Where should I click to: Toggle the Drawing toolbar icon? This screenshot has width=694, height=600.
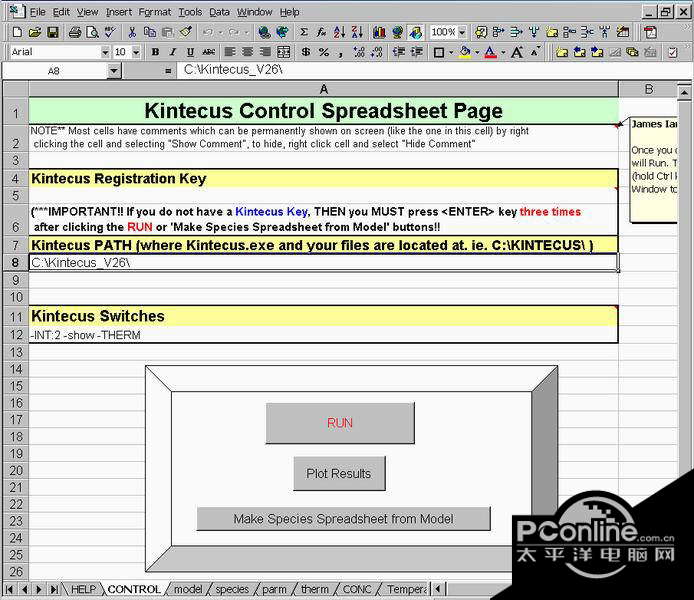tap(416, 32)
